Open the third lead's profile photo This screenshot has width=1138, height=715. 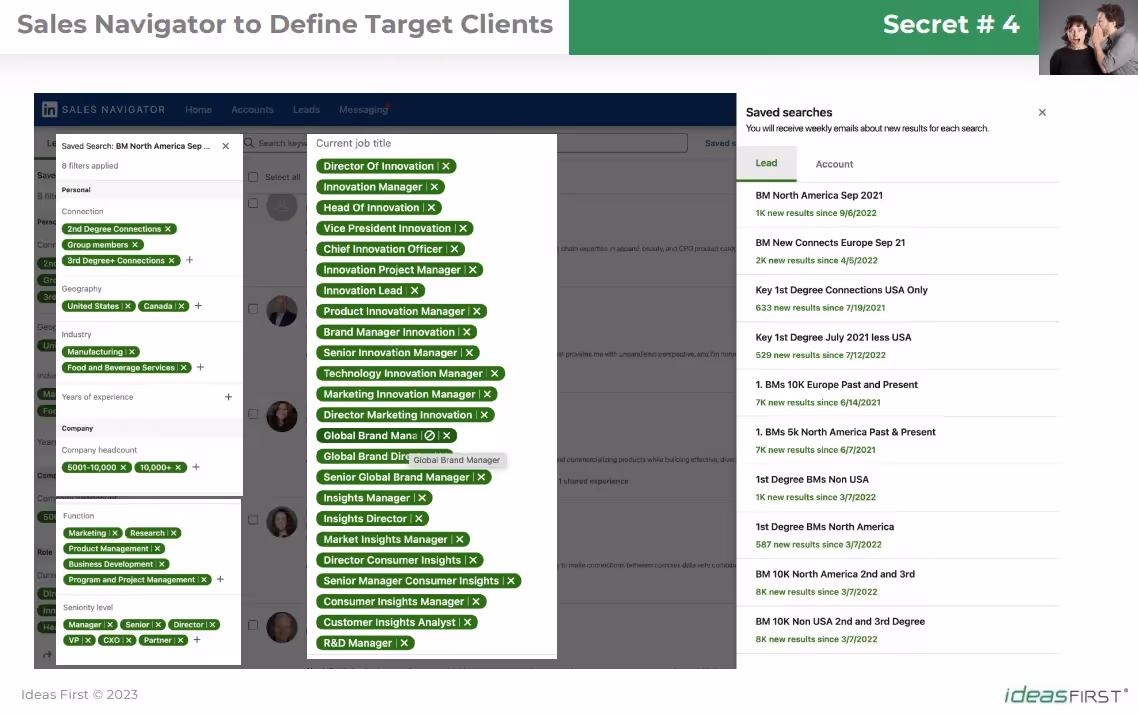282,417
